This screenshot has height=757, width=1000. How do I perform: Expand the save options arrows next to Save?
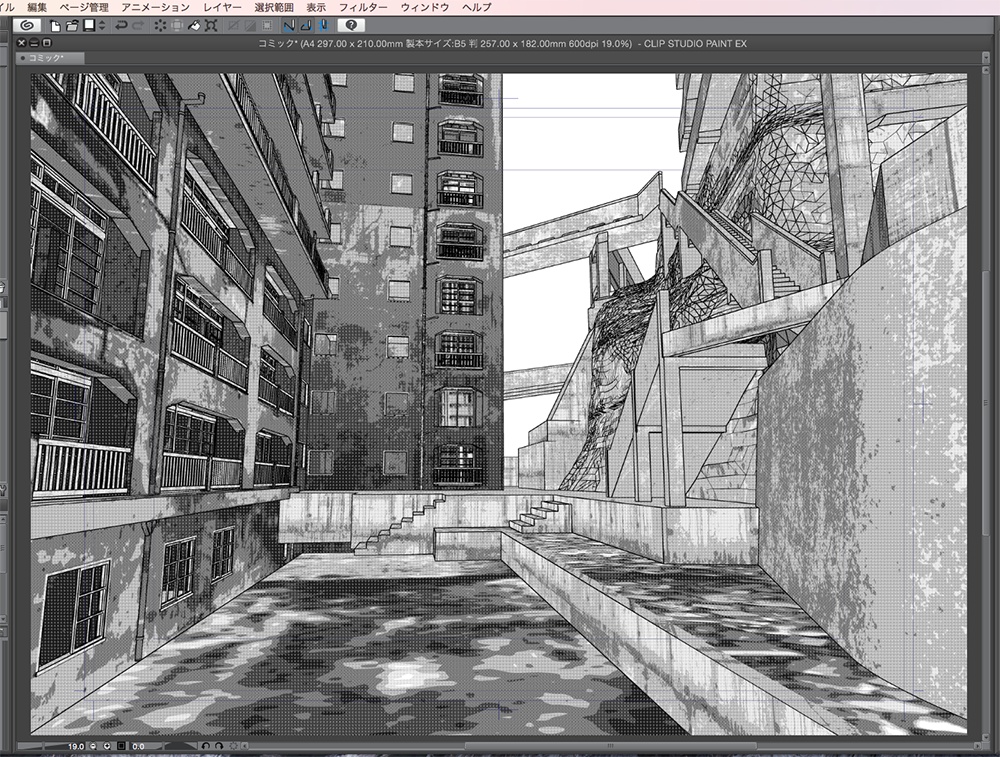coord(101,26)
